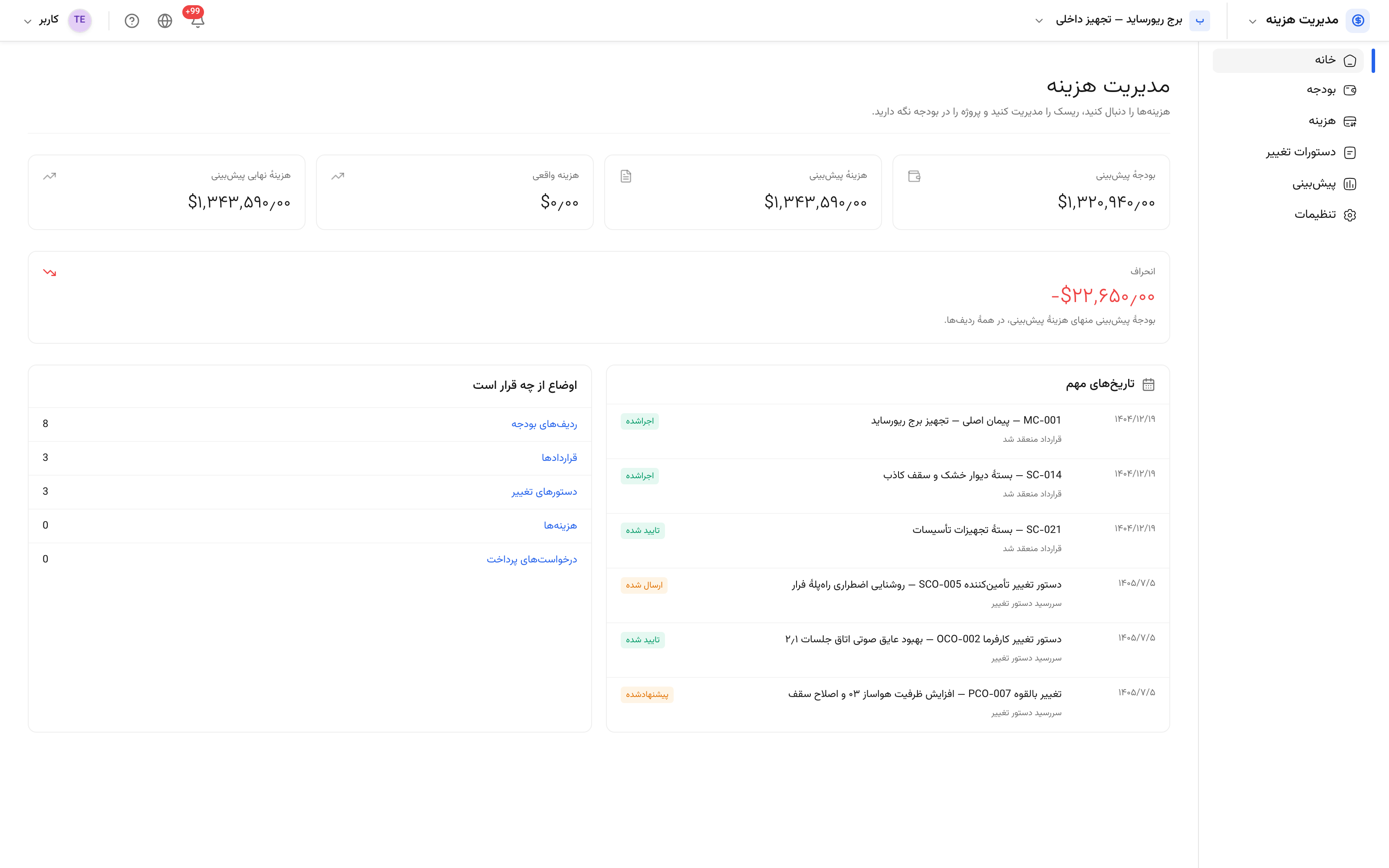Image resolution: width=1389 pixels, height=868 pixels.
Task: Go to خانه in the sidebar
Action: 1287,60
